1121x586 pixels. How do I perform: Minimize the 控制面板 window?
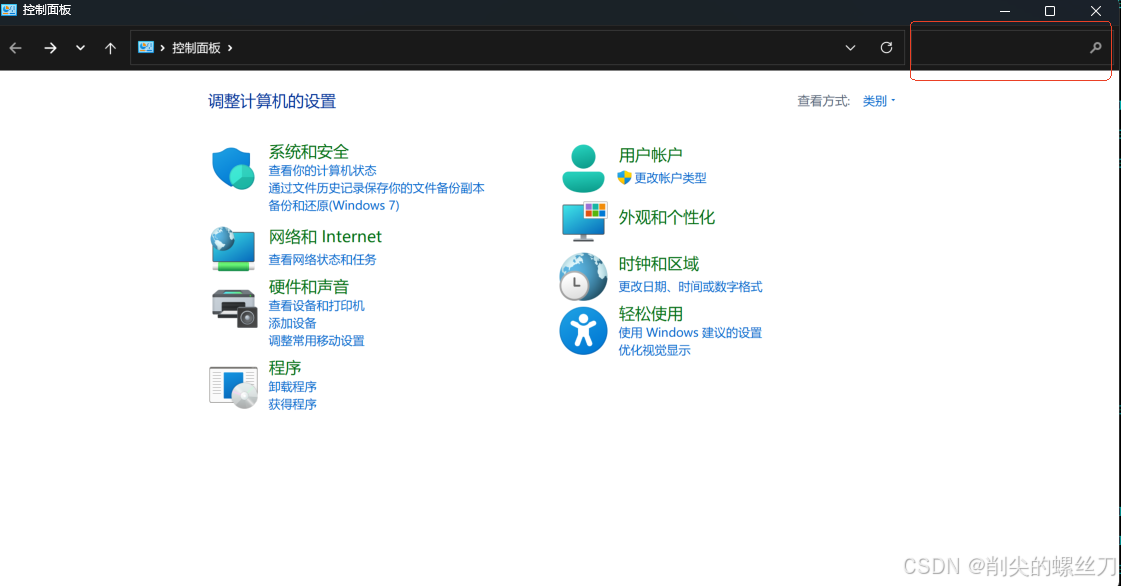[x=1004, y=11]
